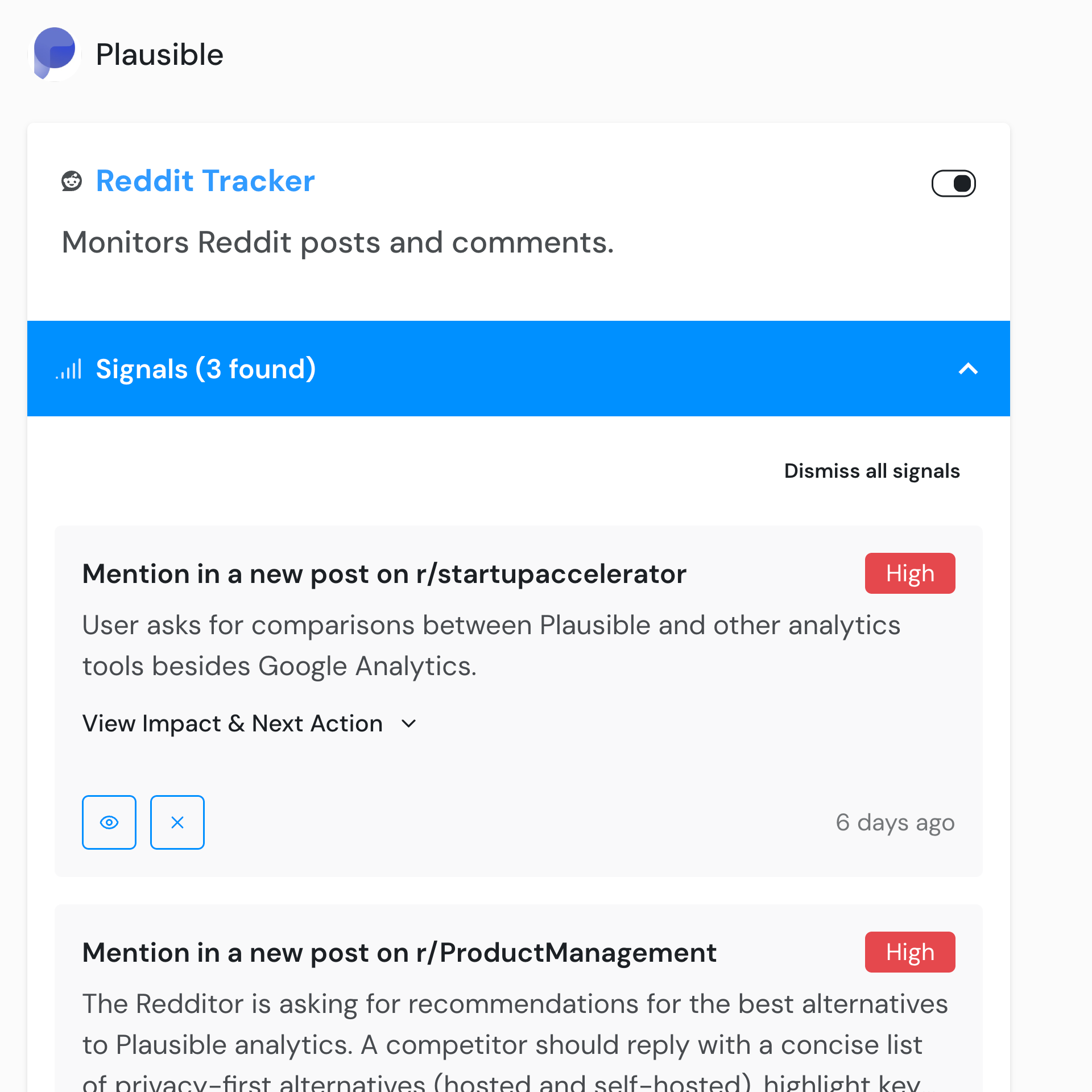Disable the Reddit Tracker toggle switch
The image size is (1092, 1092).
[954, 183]
